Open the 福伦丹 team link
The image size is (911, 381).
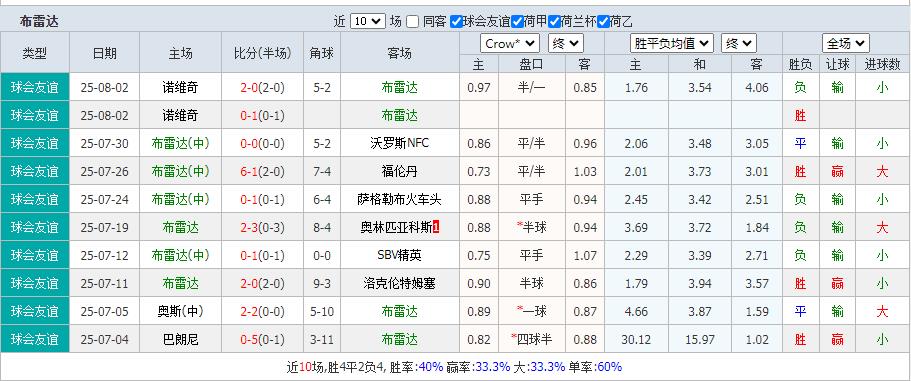400,171
